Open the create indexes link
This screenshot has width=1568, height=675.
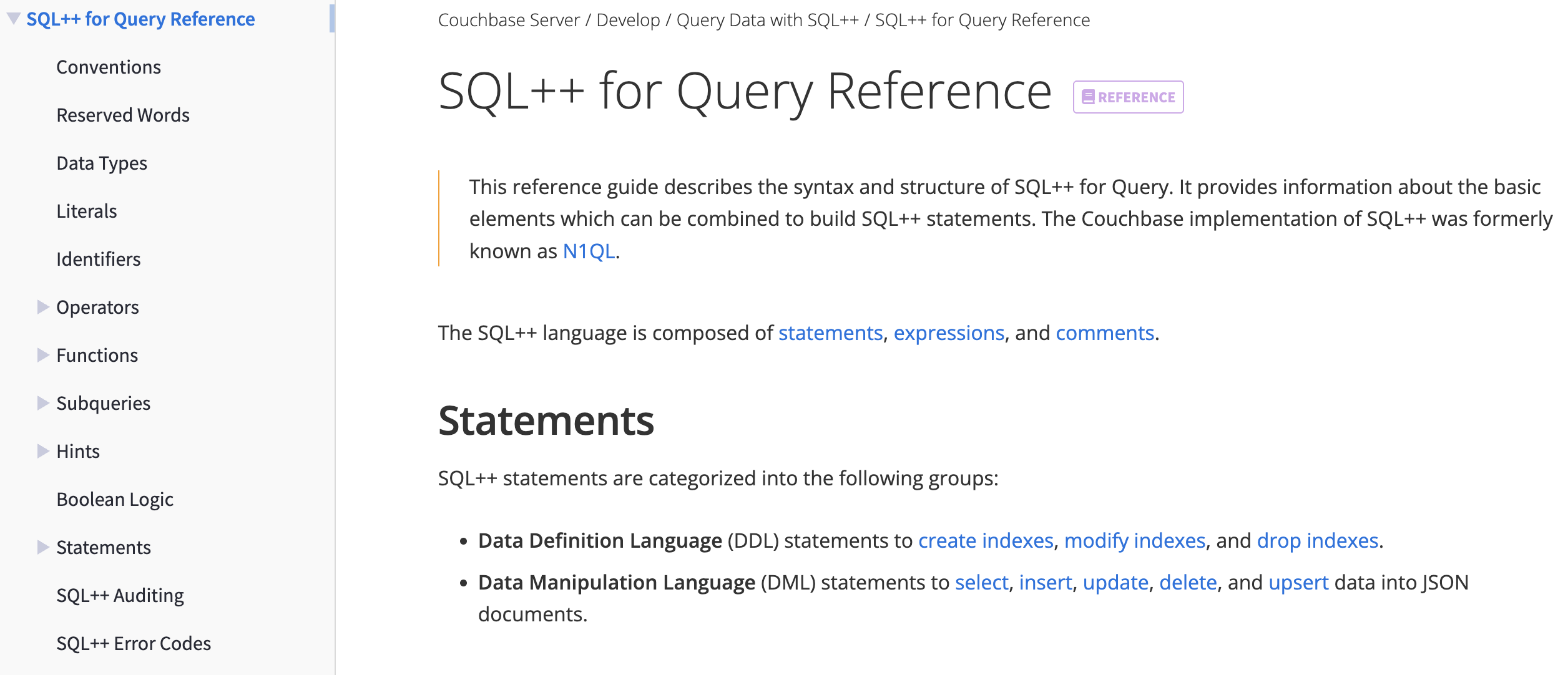[x=986, y=541]
